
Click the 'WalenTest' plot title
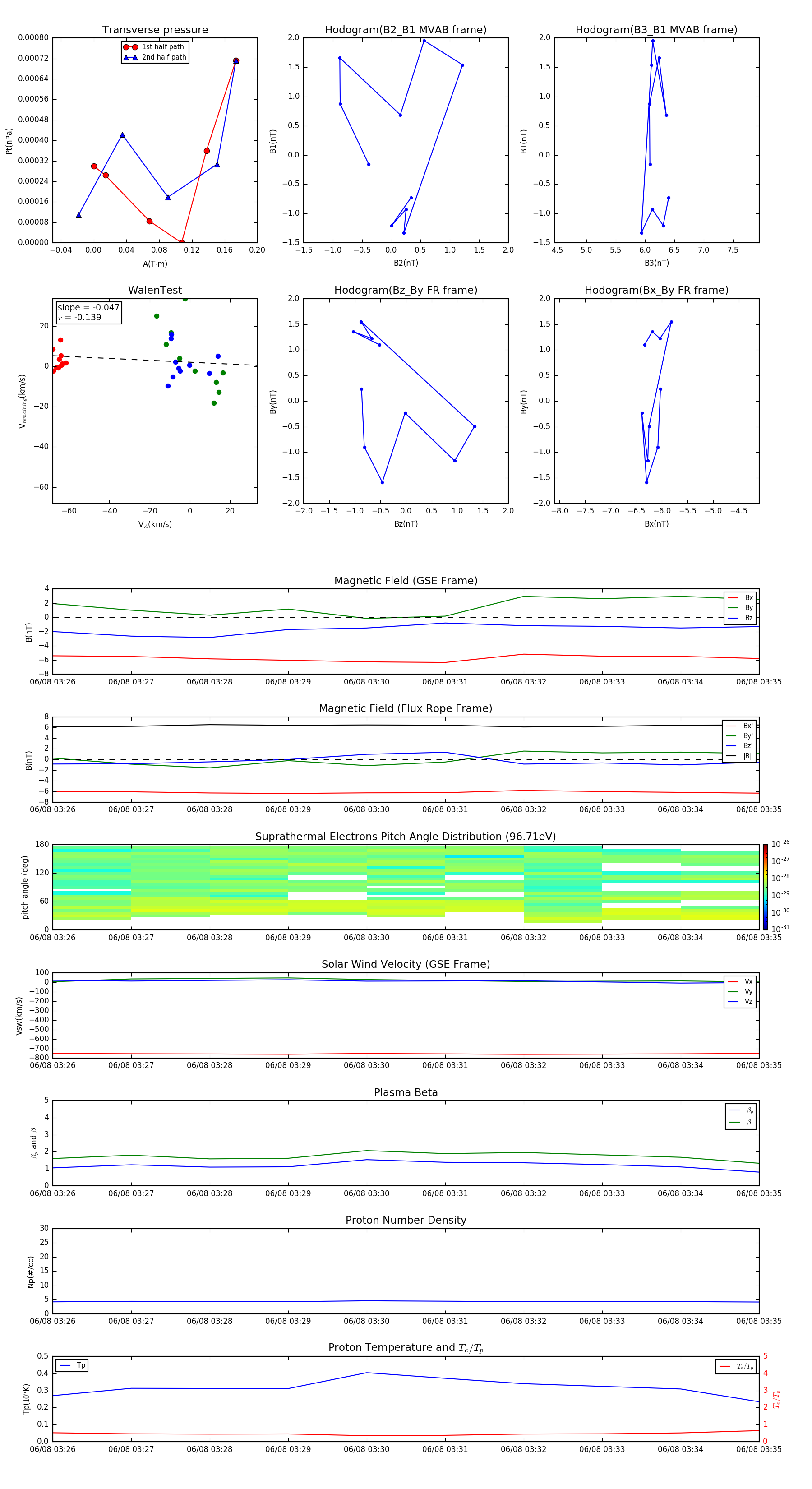(155, 290)
